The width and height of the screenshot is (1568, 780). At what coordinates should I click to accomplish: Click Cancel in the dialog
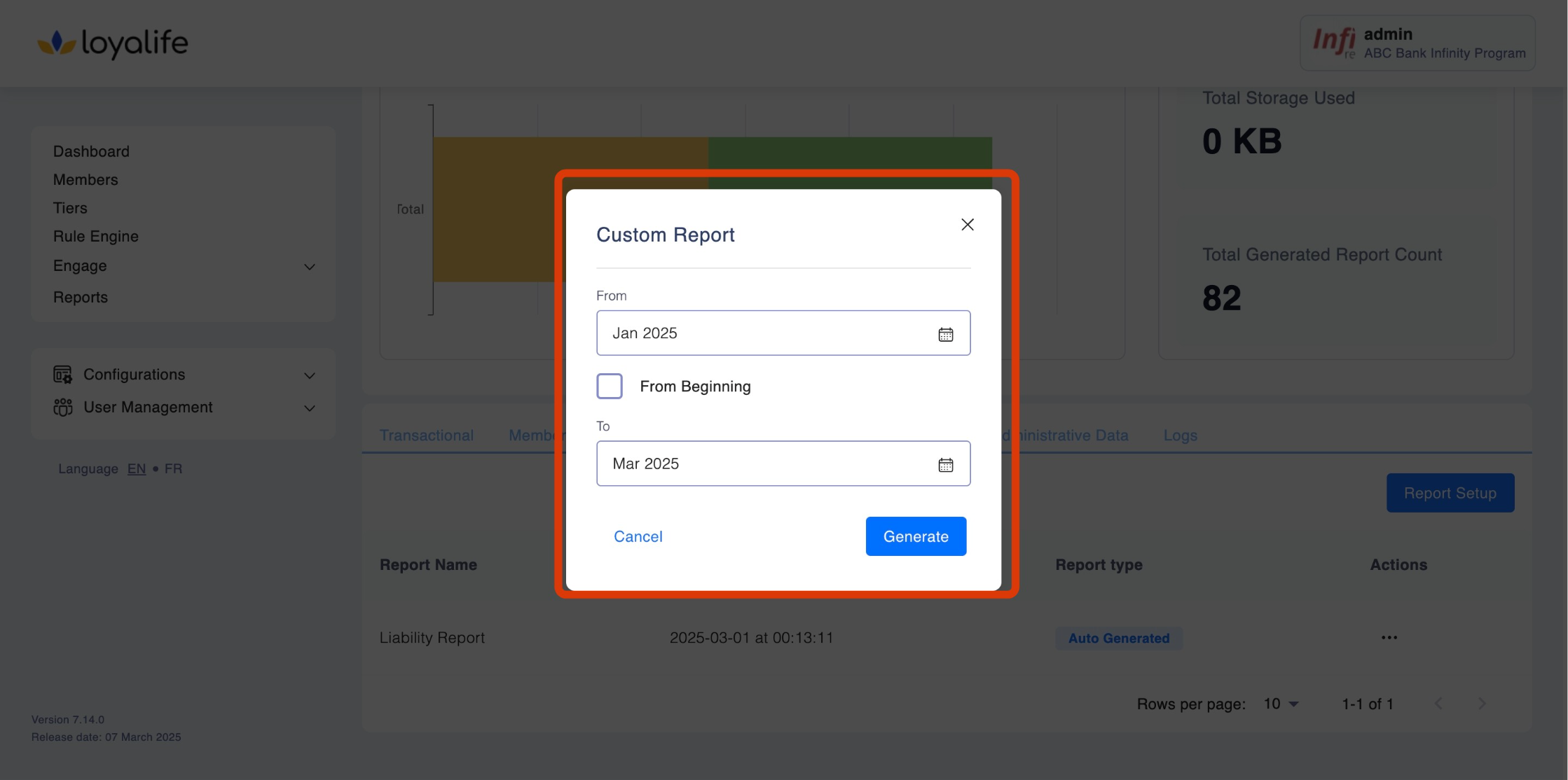click(638, 536)
